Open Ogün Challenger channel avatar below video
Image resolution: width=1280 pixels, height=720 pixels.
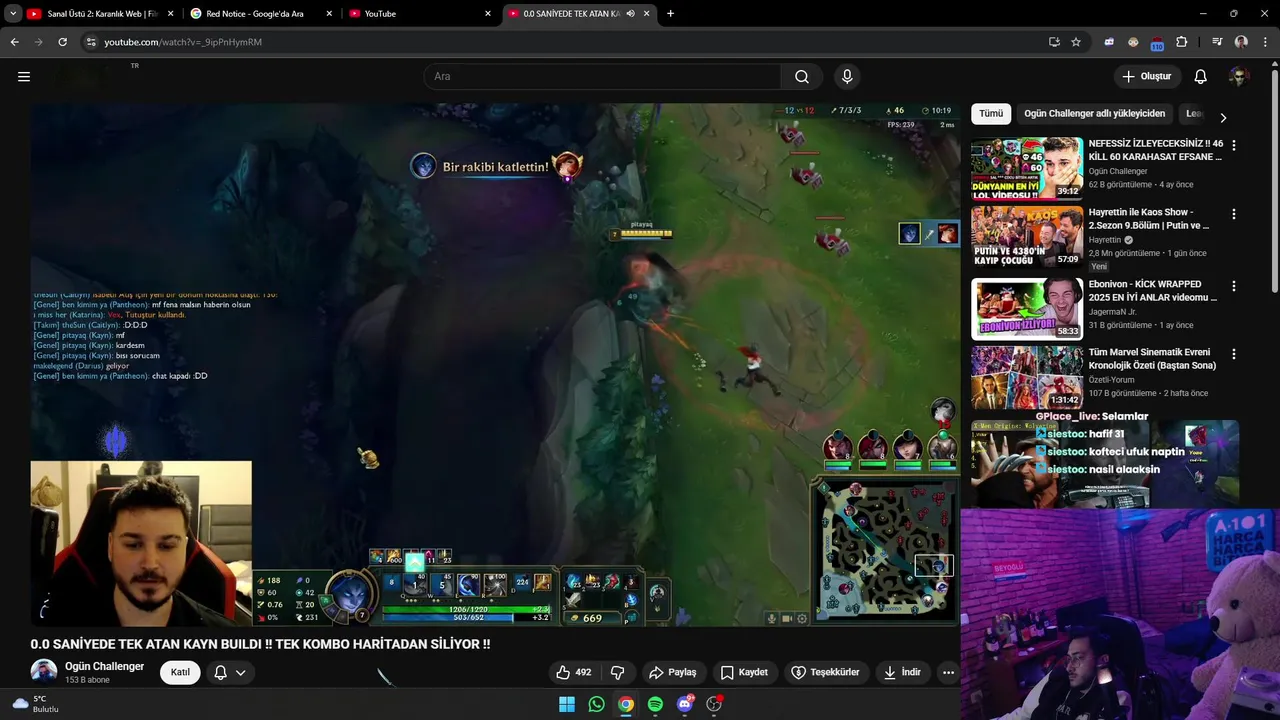[x=43, y=672]
